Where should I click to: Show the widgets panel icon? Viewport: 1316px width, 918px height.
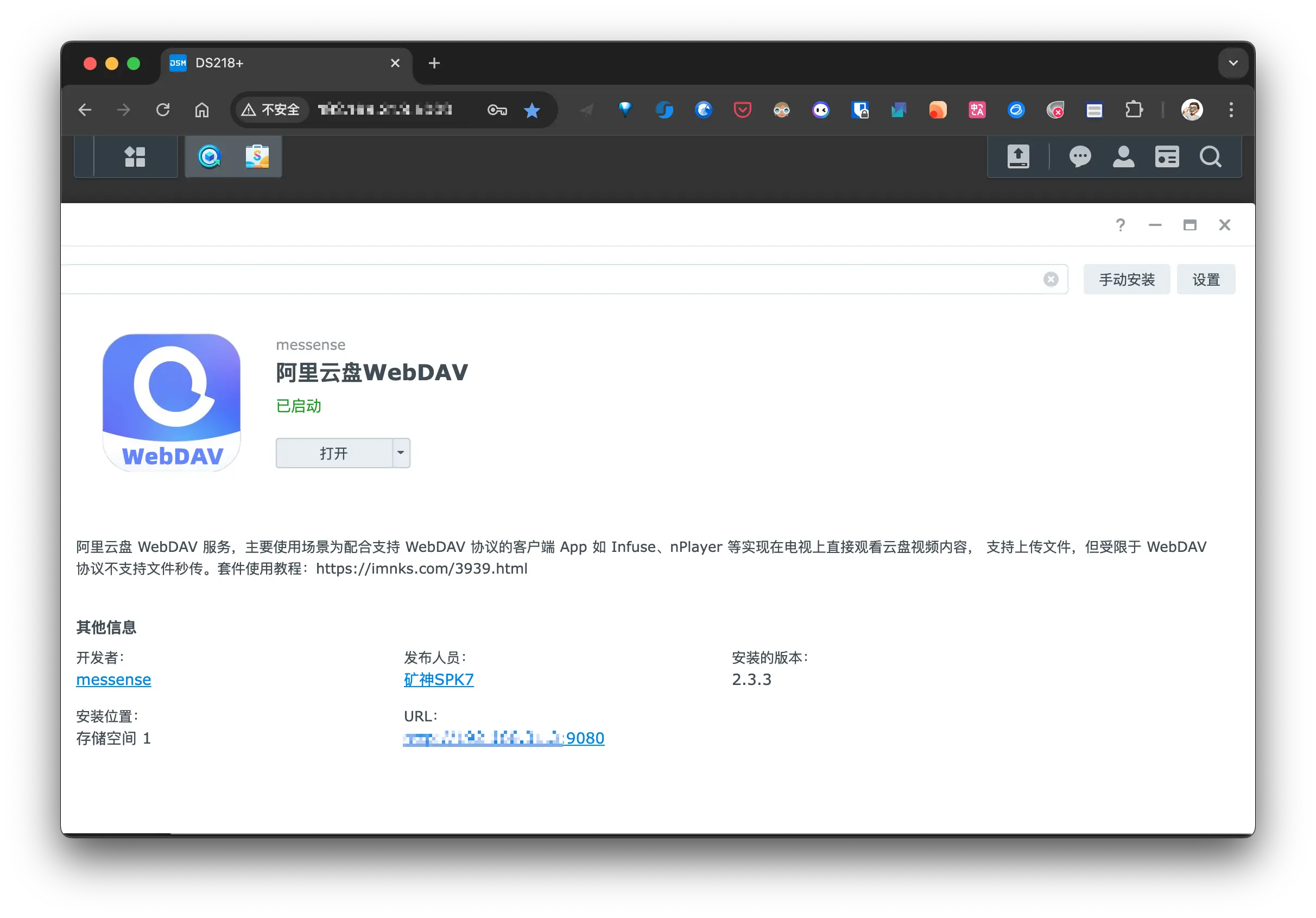1167,156
